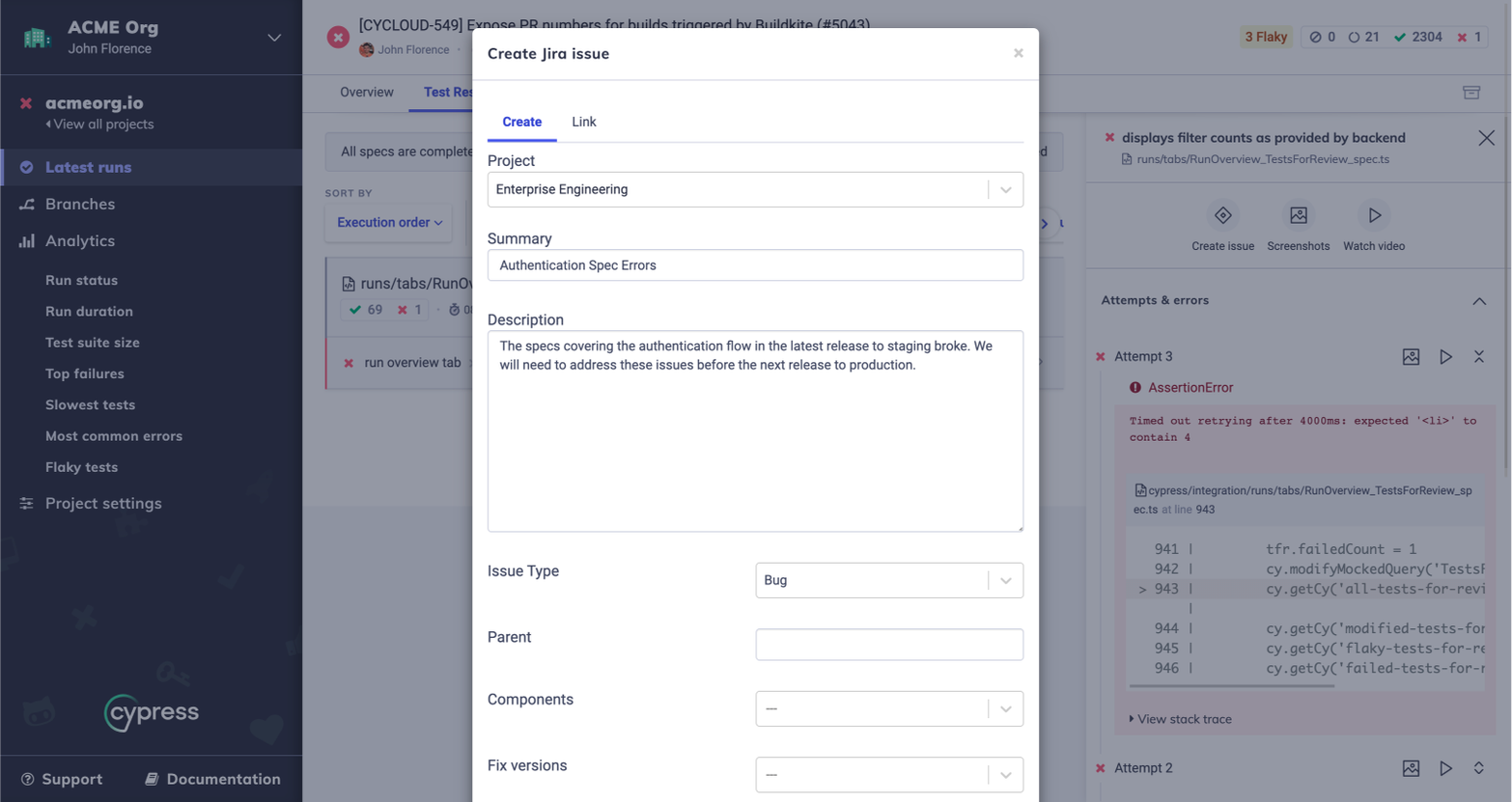Click the passed 2304 count
This screenshot has width=1512, height=802.
point(1417,37)
